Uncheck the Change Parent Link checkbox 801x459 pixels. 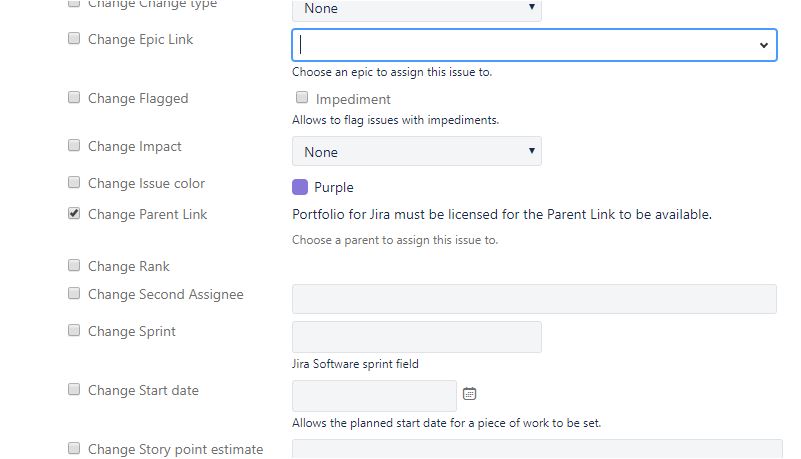pos(74,213)
